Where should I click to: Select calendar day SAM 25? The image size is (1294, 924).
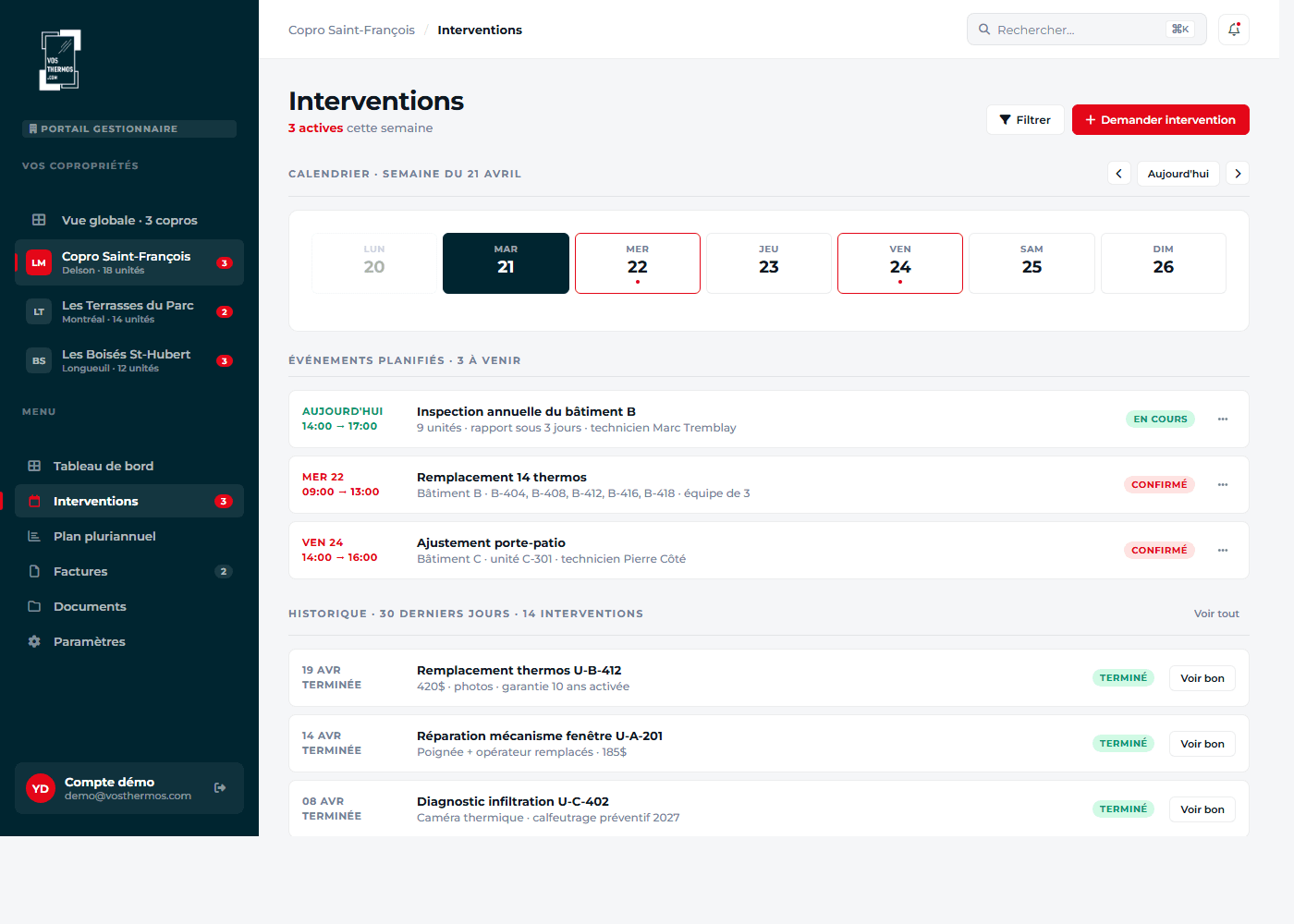[1032, 263]
